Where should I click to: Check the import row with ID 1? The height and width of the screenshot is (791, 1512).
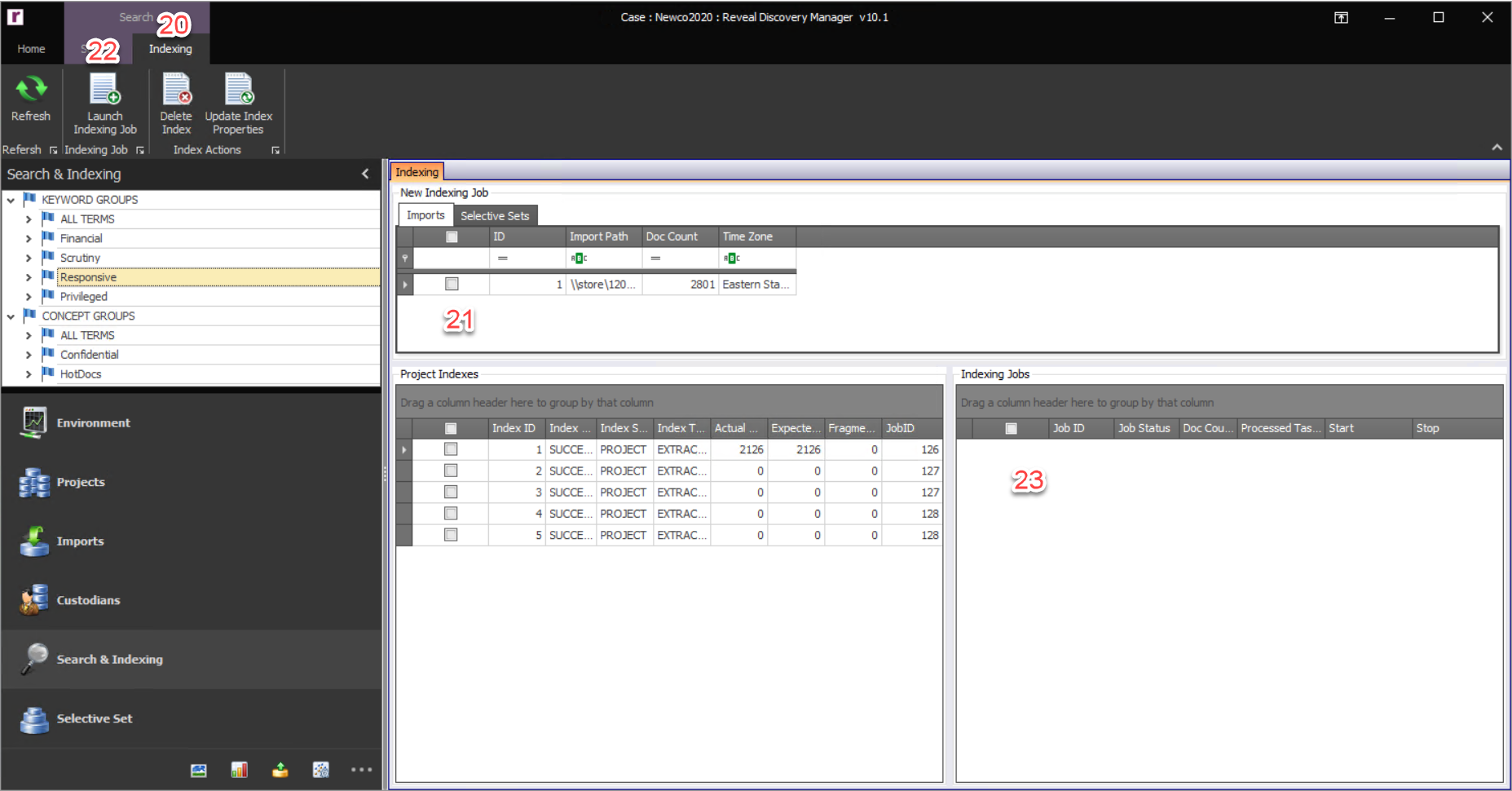click(452, 284)
